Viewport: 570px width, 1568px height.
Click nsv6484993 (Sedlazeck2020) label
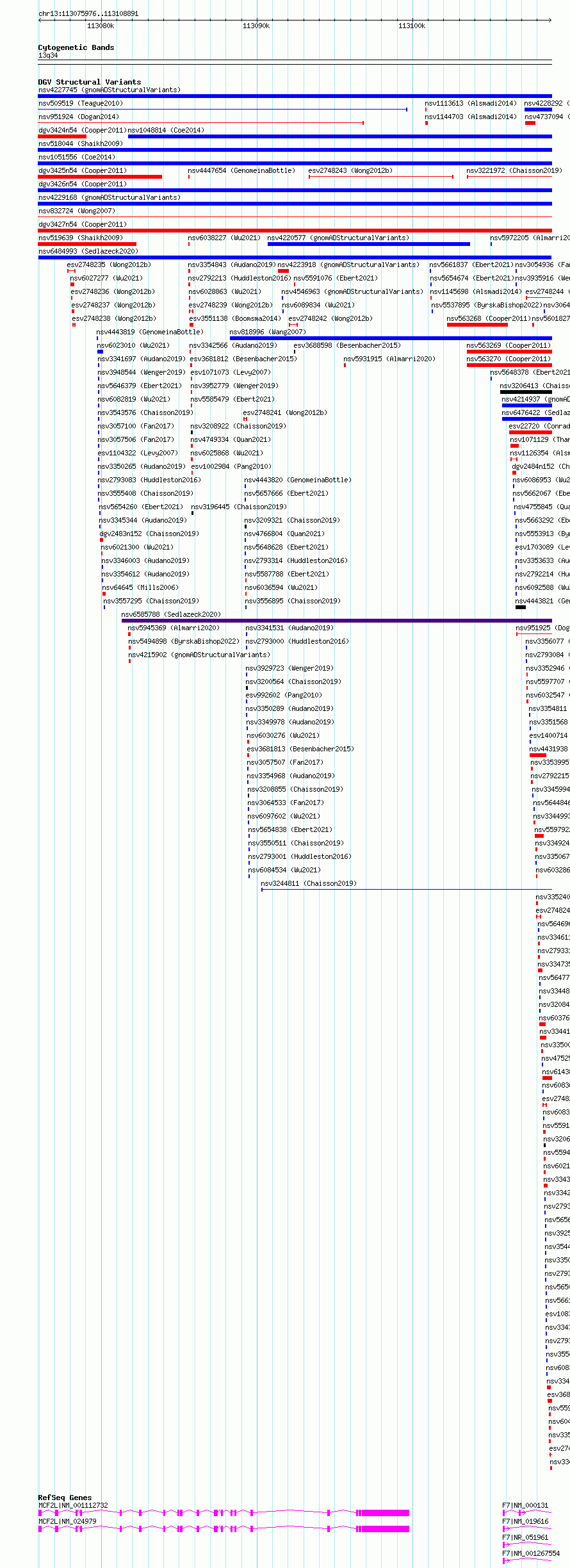coord(88,251)
